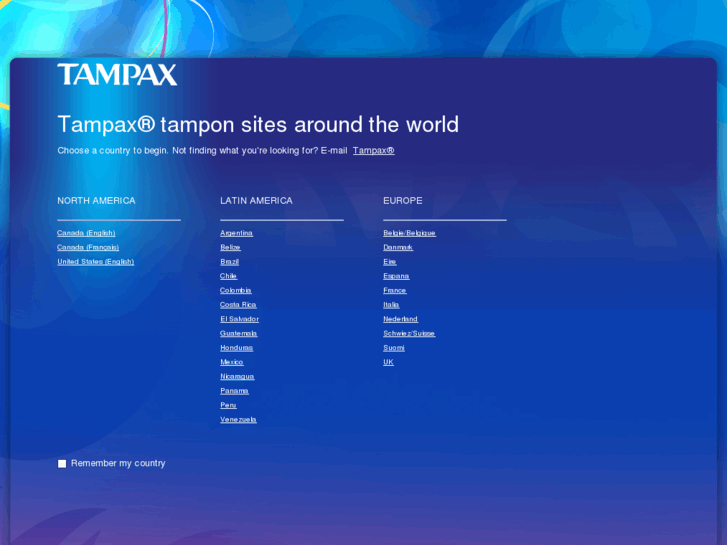Viewport: 727px width, 545px height.
Task: Click the Tampax logo
Action: pos(117,75)
